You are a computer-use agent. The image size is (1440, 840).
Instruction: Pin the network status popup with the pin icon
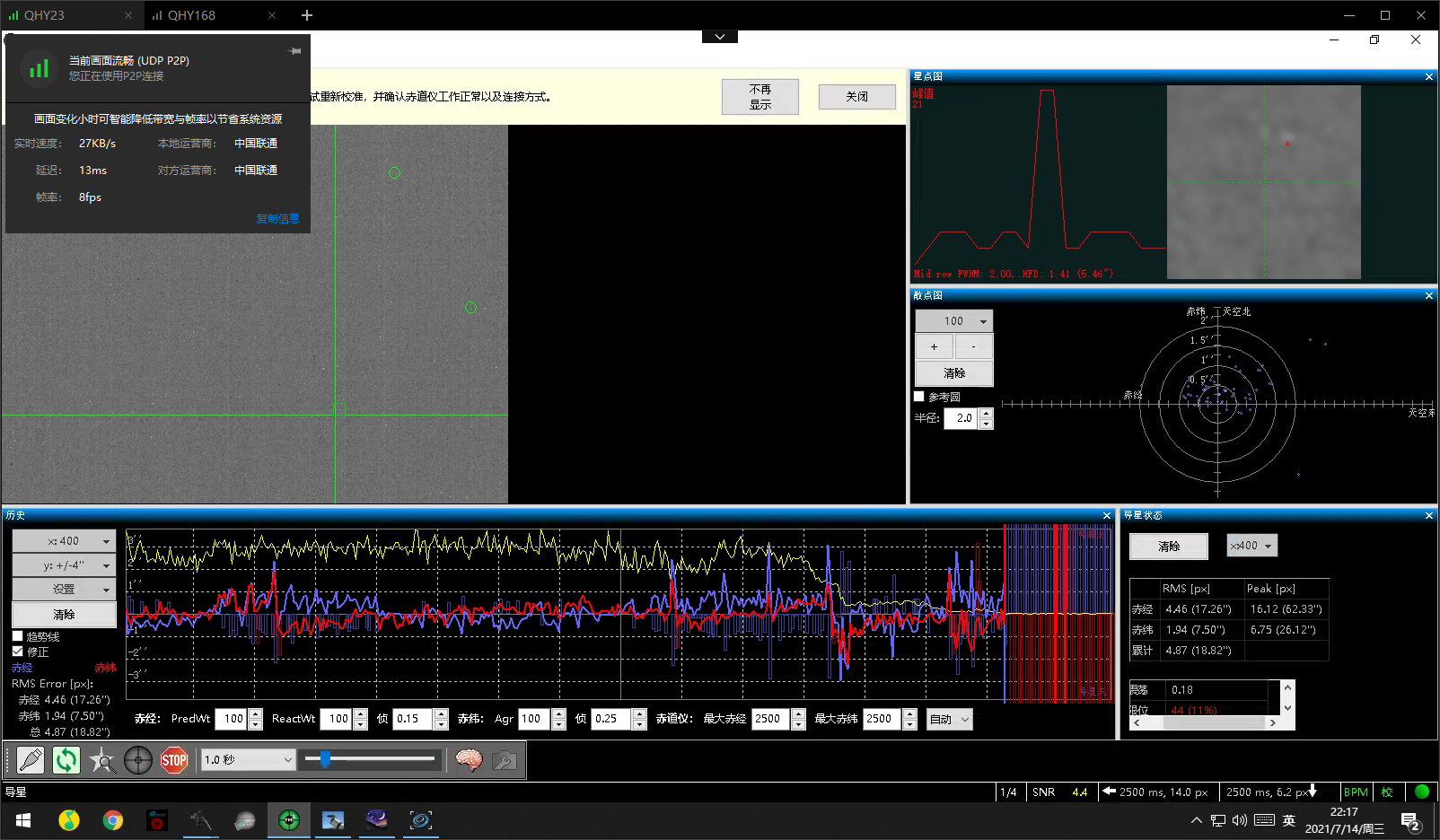pos(294,51)
